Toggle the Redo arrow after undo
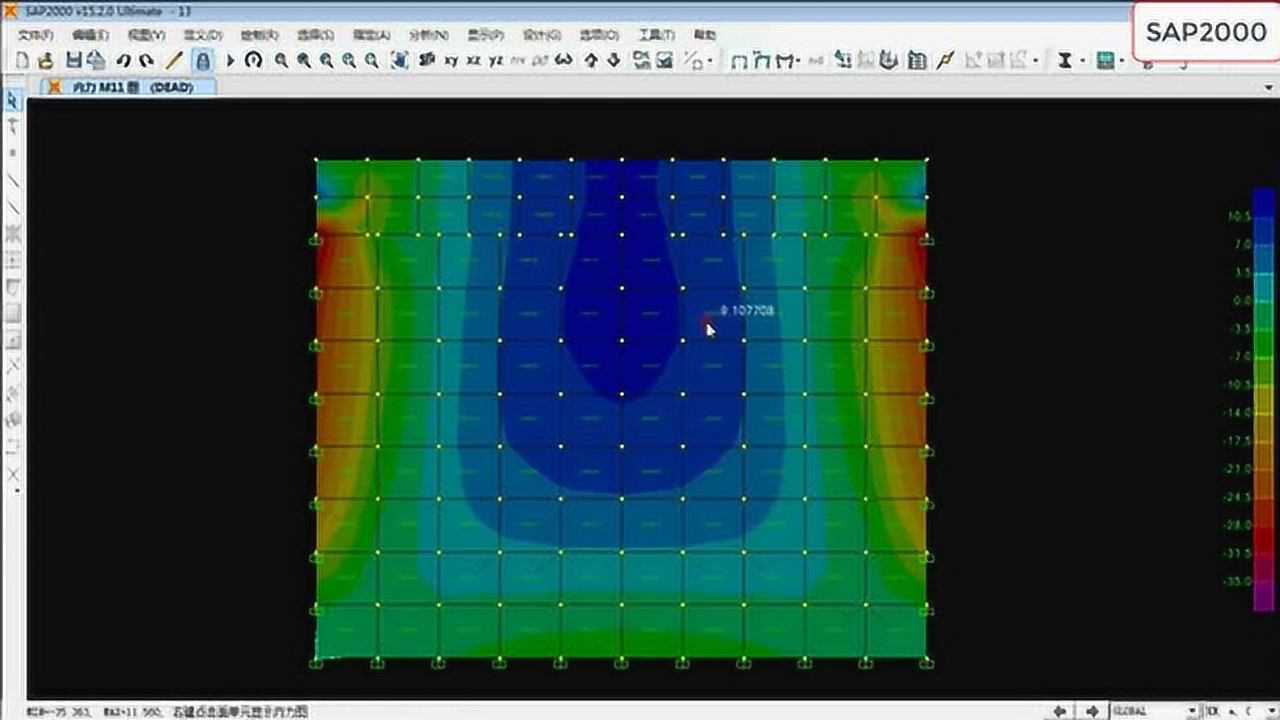This screenshot has width=1280, height=720. tap(148, 60)
